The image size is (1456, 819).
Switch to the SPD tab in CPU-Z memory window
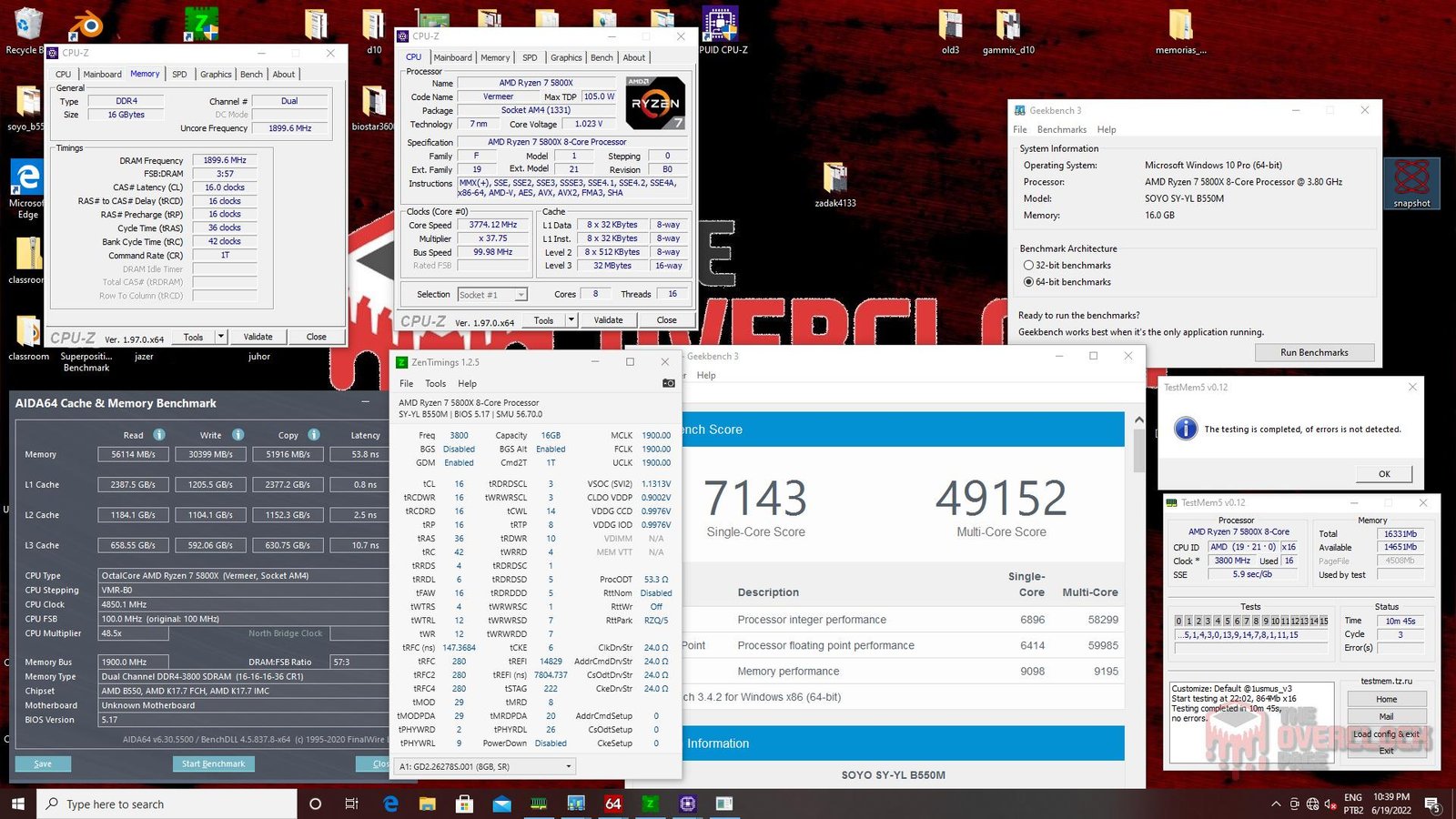coord(179,75)
